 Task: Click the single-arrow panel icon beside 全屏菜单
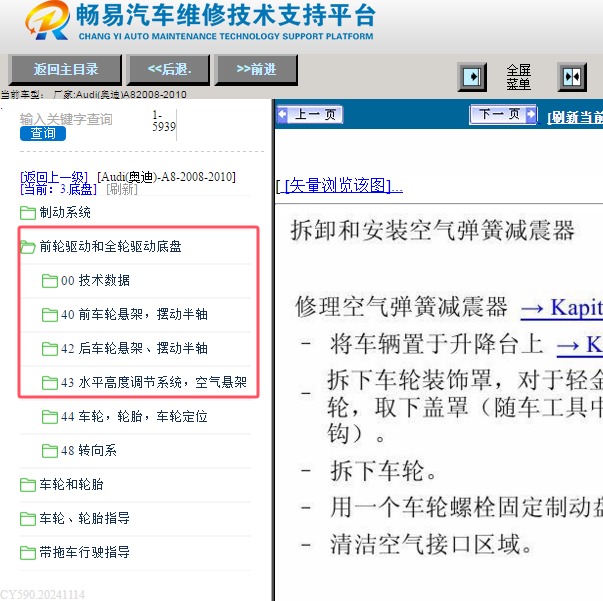click(472, 77)
